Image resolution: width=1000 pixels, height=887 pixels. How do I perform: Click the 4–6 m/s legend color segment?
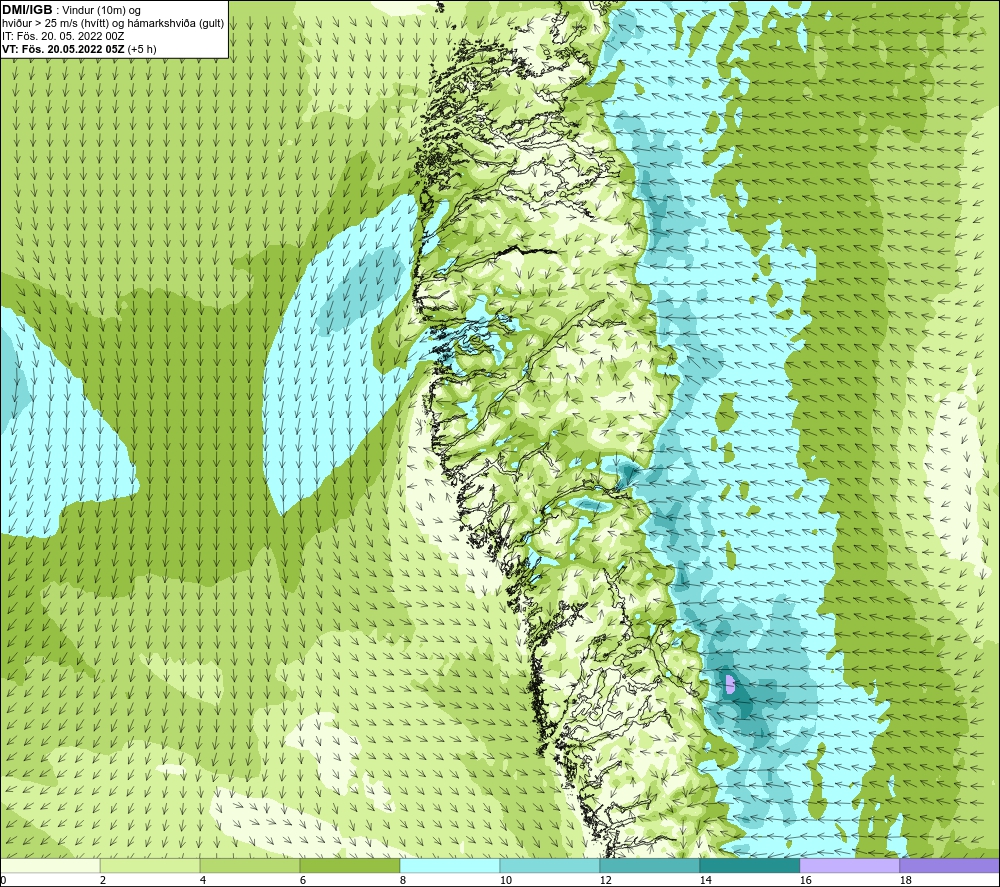(250, 865)
